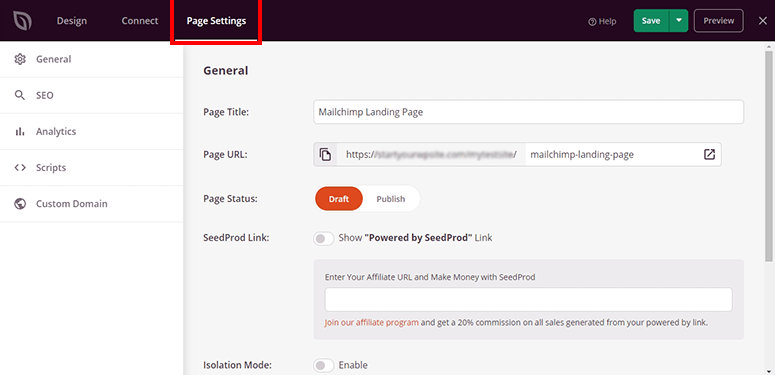775x375 pixels.
Task: Click the Preview button
Action: (719, 21)
